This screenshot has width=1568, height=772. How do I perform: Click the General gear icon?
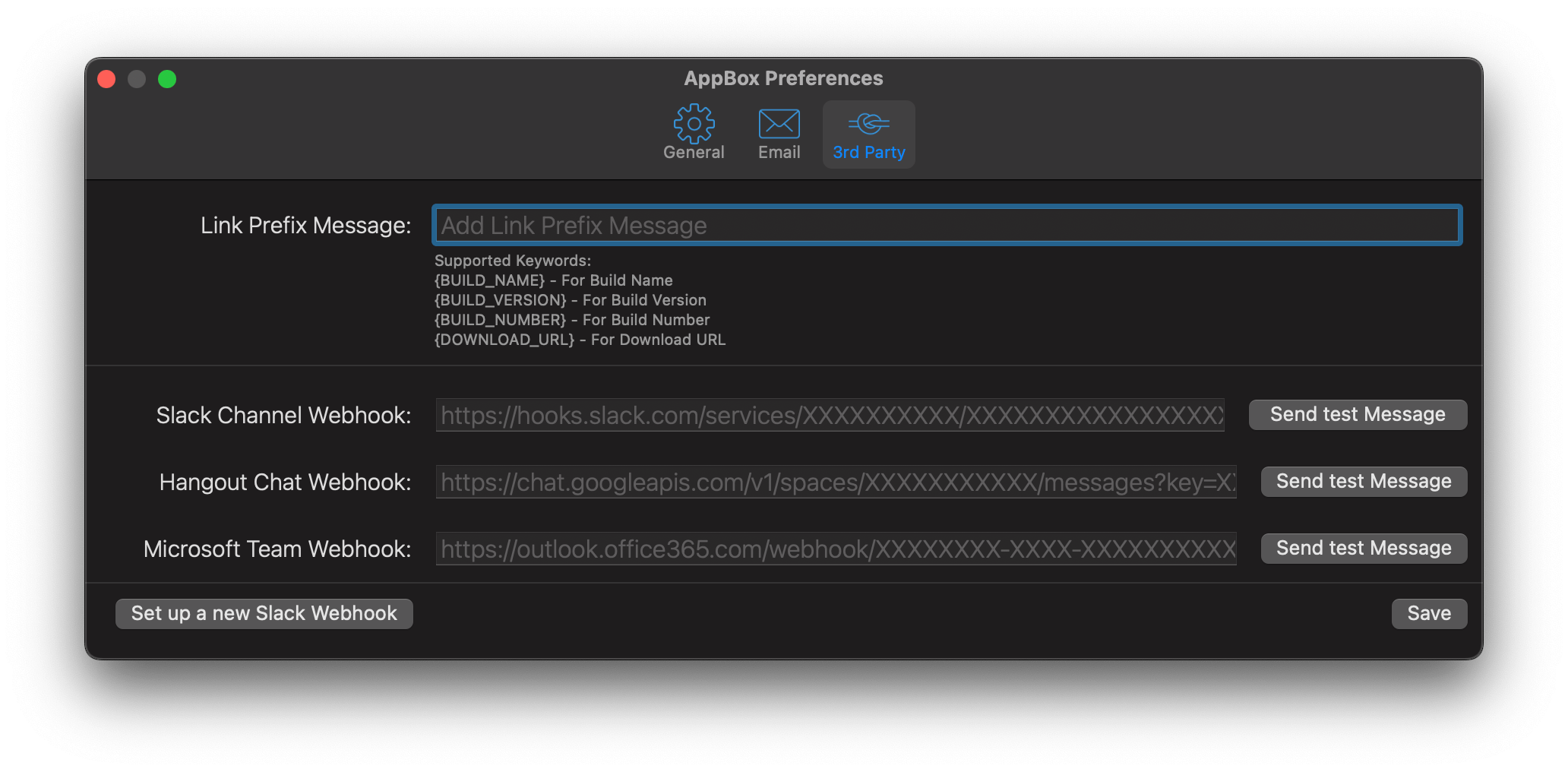pos(694,123)
